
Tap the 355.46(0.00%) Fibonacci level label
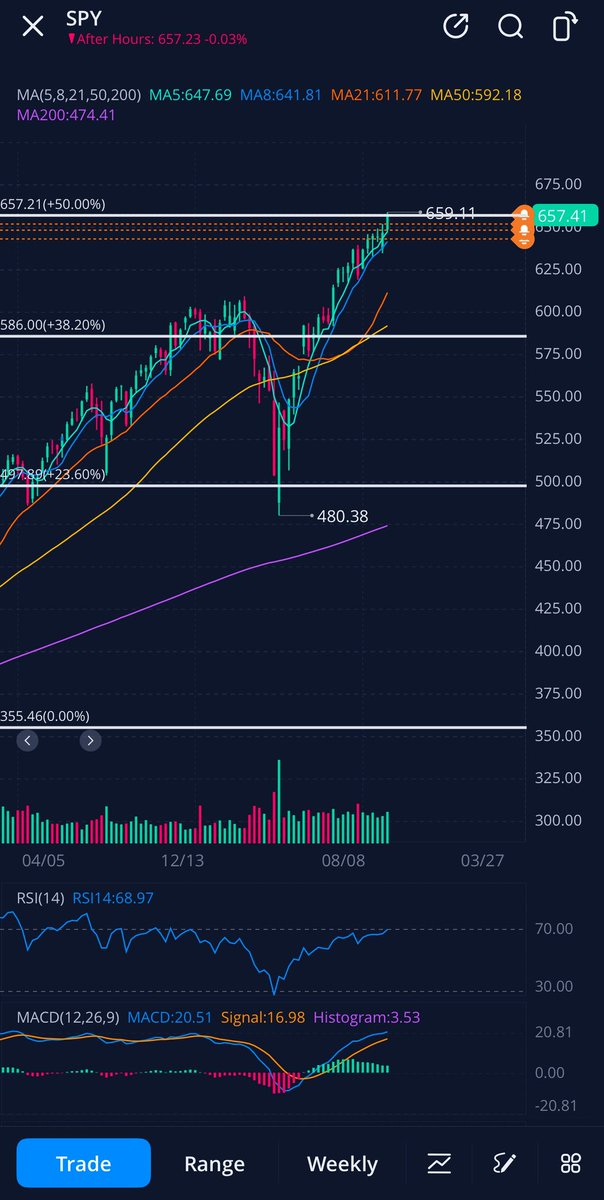pyautogui.click(x=45, y=716)
